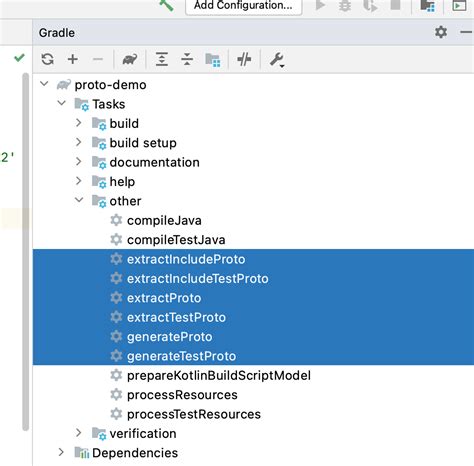
Task: Select extractIncludeTestProto task
Action: pos(253,278)
